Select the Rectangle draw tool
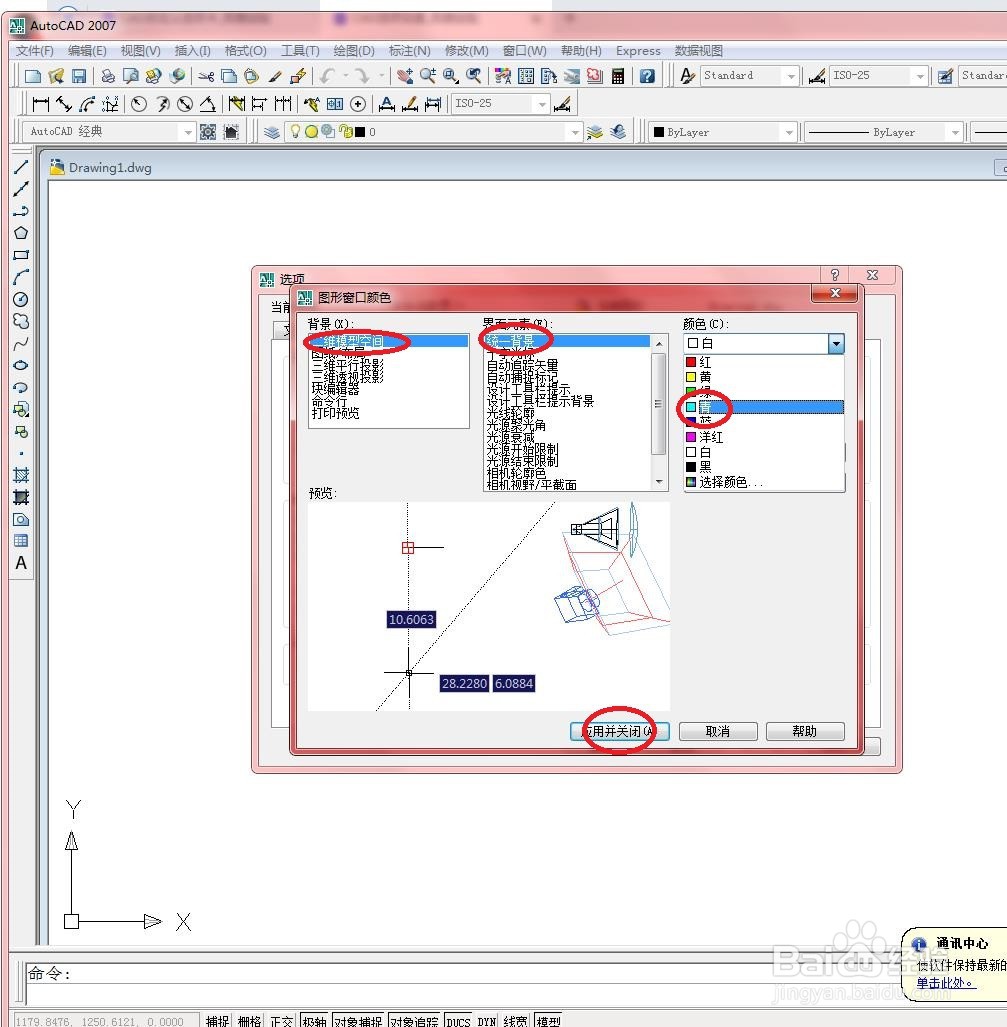 (x=21, y=255)
